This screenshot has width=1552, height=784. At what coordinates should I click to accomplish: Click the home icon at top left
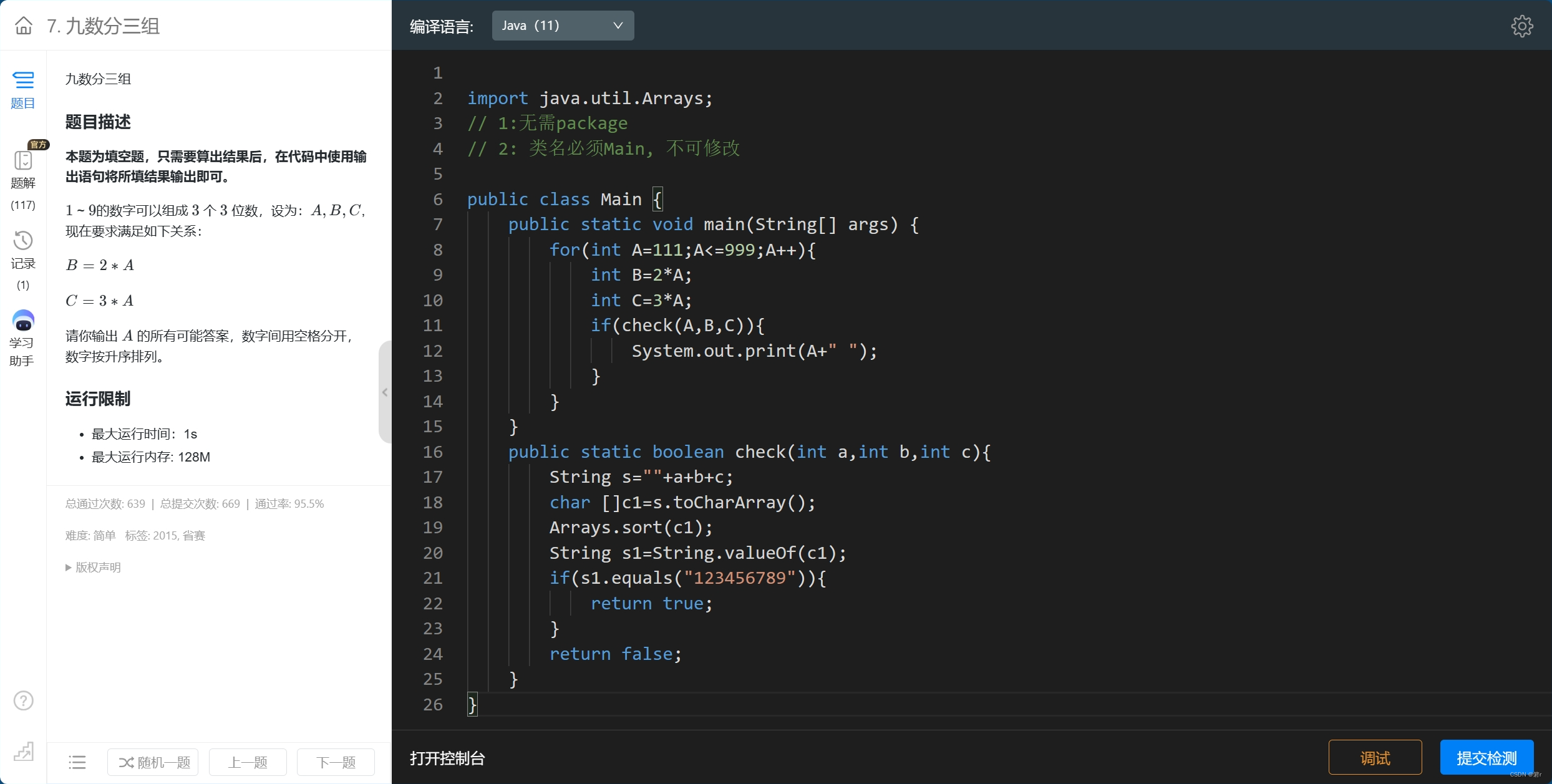point(24,26)
